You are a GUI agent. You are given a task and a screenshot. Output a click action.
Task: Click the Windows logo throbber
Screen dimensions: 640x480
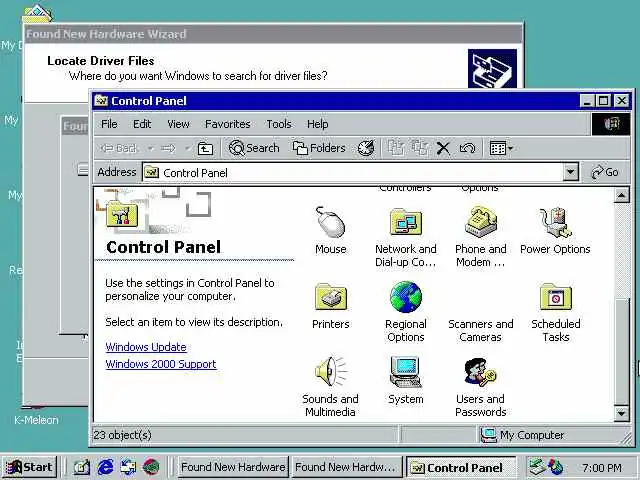(x=611, y=124)
